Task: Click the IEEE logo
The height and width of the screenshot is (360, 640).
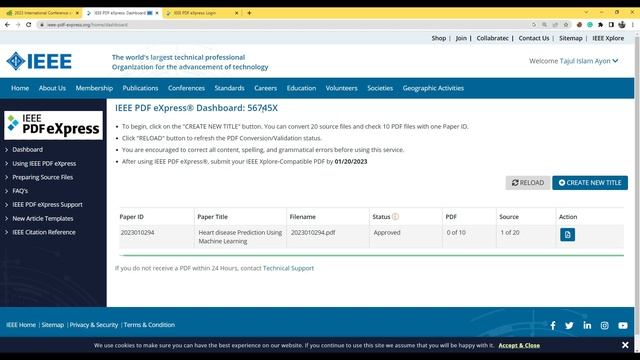Action: [39, 61]
